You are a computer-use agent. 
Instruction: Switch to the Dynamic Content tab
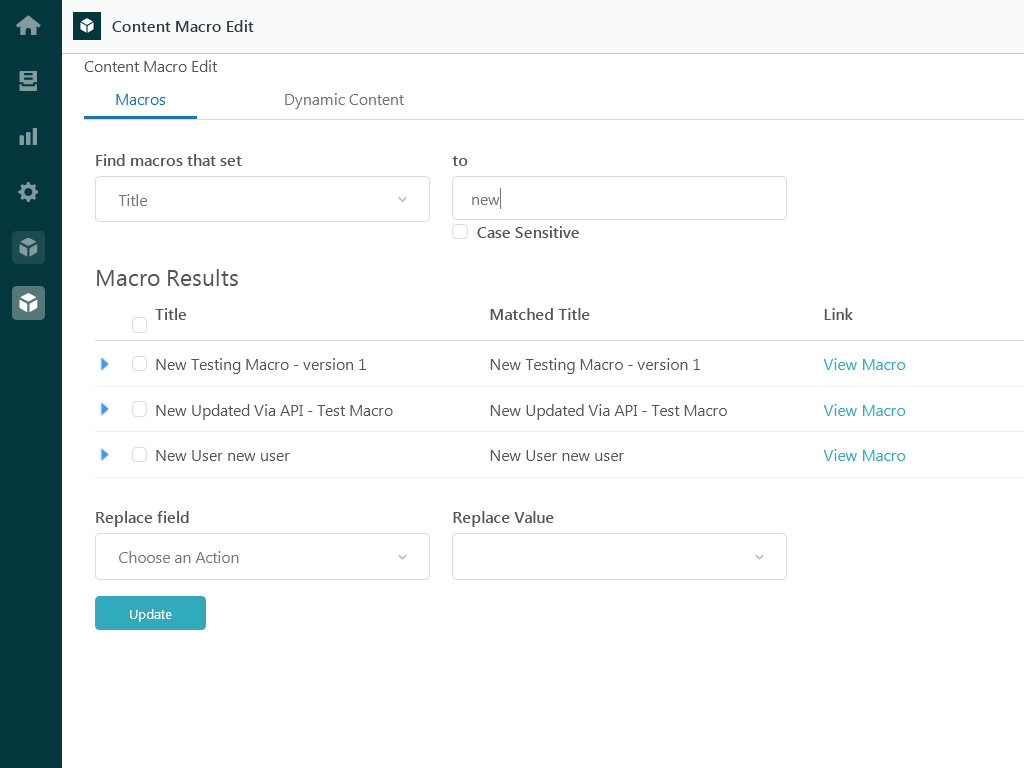pos(344,99)
